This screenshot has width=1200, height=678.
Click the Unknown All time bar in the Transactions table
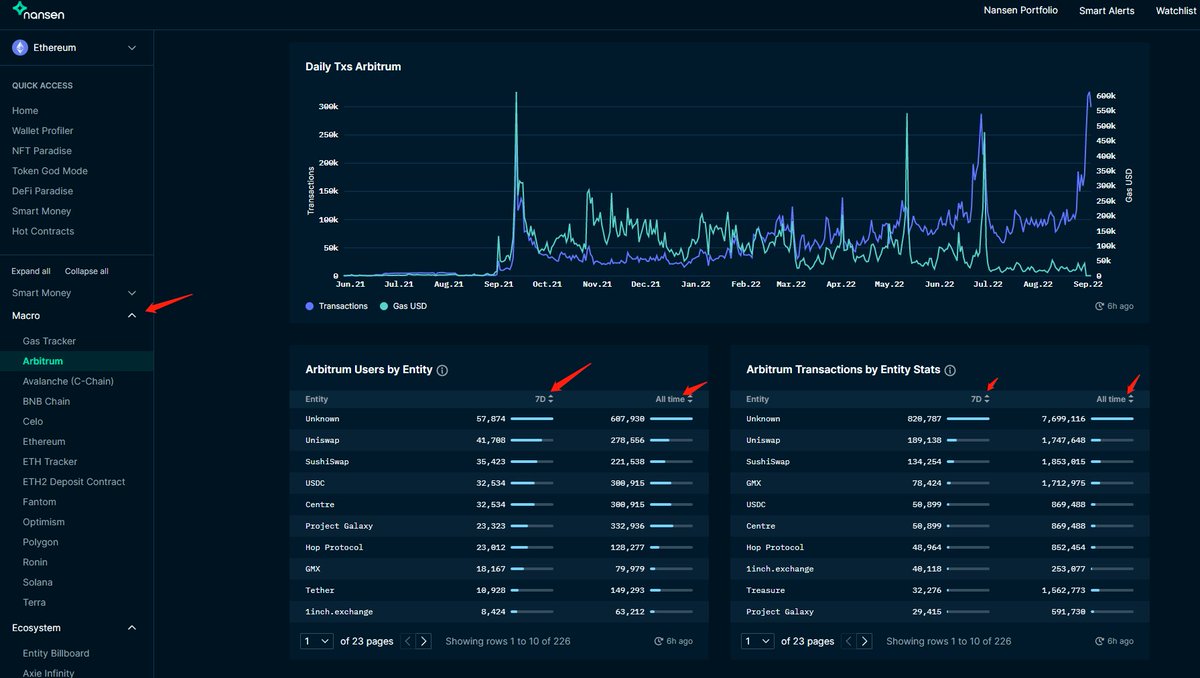pos(1112,419)
